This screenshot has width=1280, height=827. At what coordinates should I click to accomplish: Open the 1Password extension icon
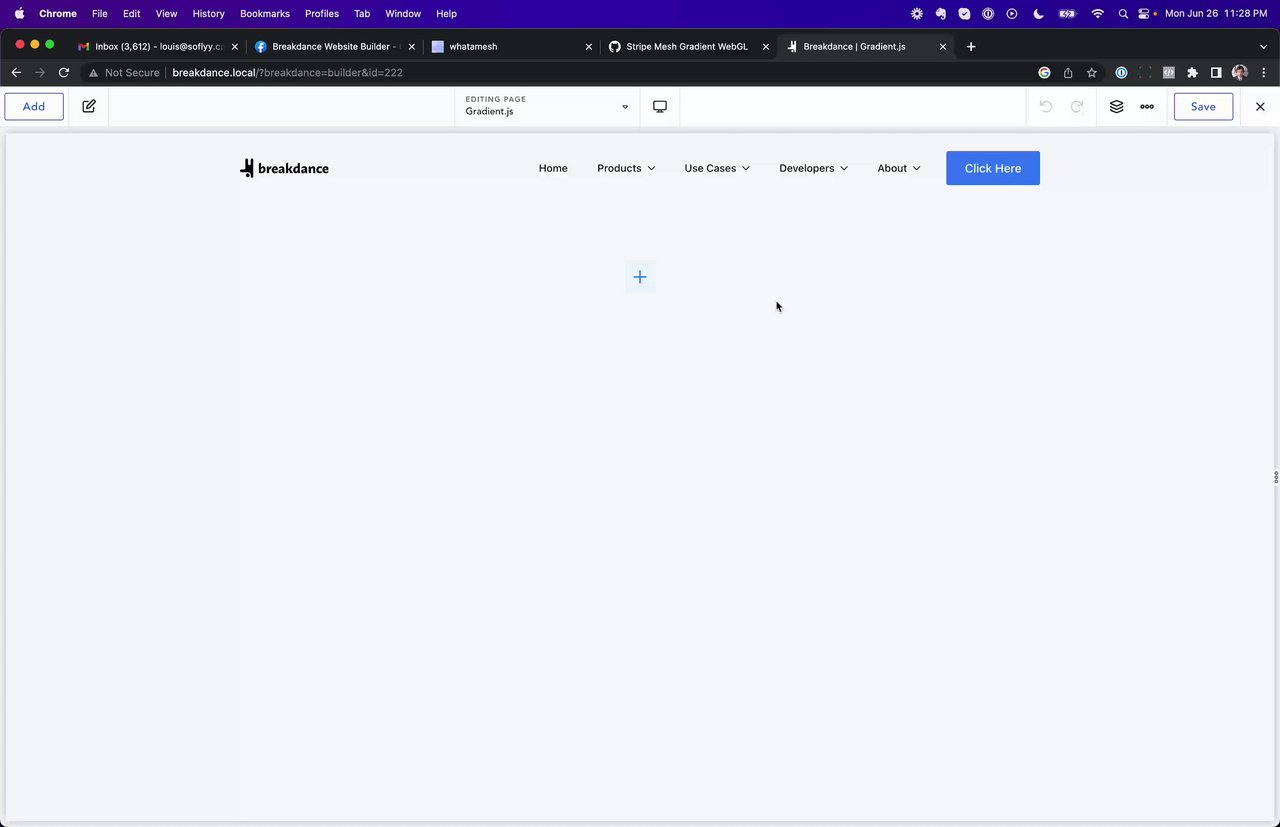coord(1121,72)
